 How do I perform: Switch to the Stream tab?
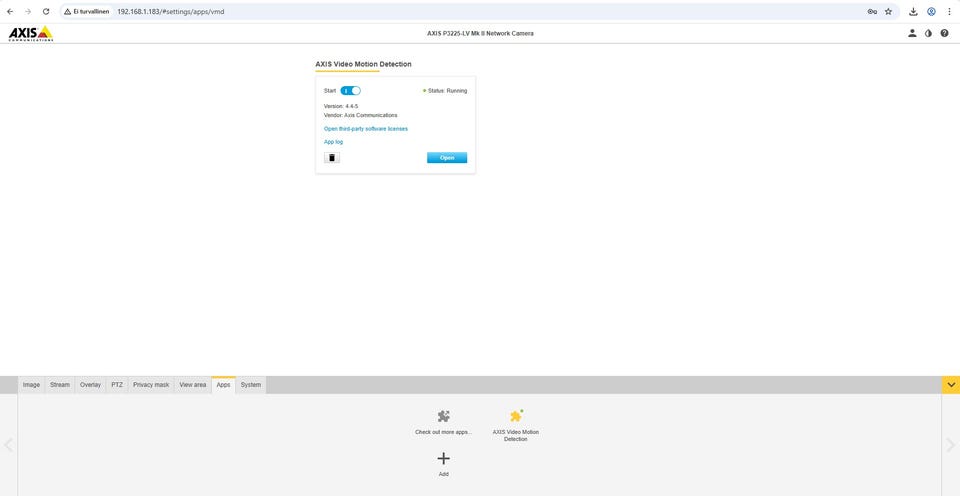(59, 385)
